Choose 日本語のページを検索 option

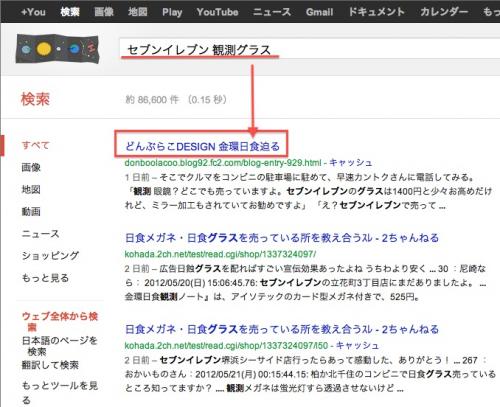tap(59, 346)
